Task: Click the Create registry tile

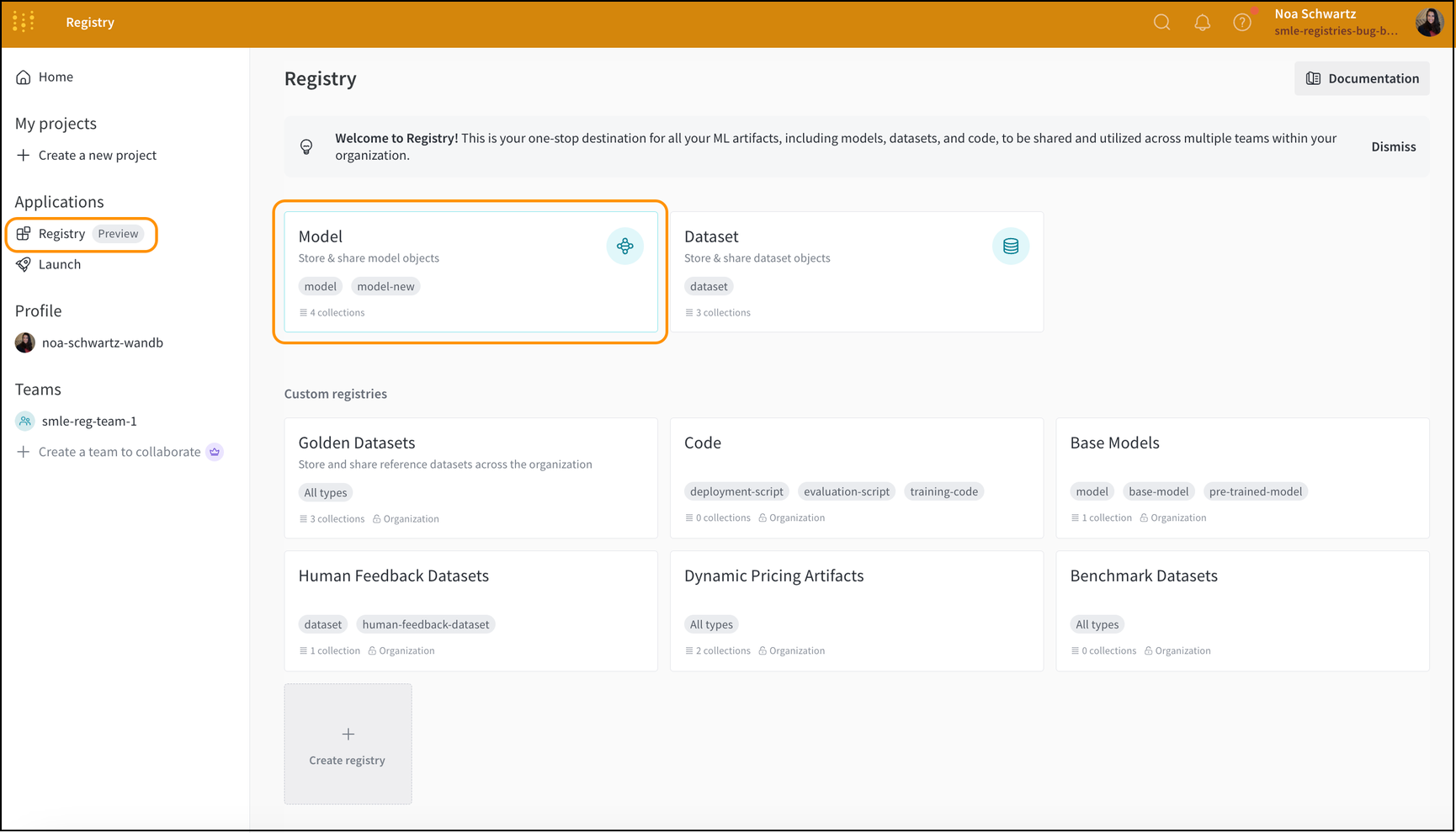Action: pyautogui.click(x=348, y=744)
